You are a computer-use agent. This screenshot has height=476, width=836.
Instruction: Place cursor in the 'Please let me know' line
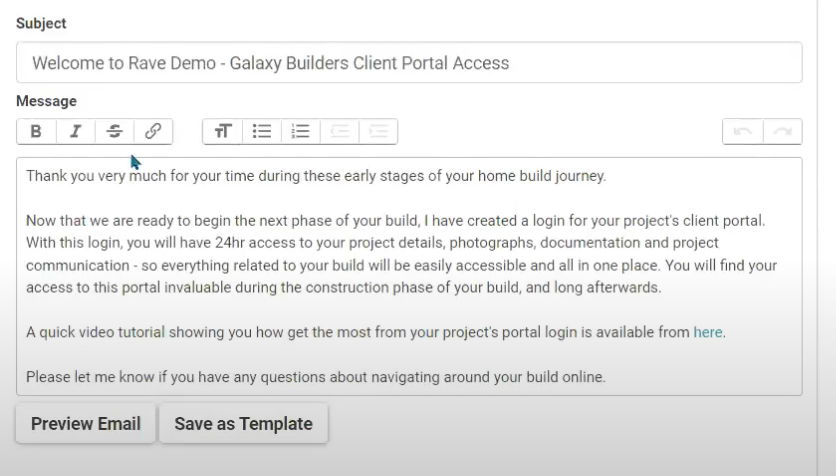[316, 377]
